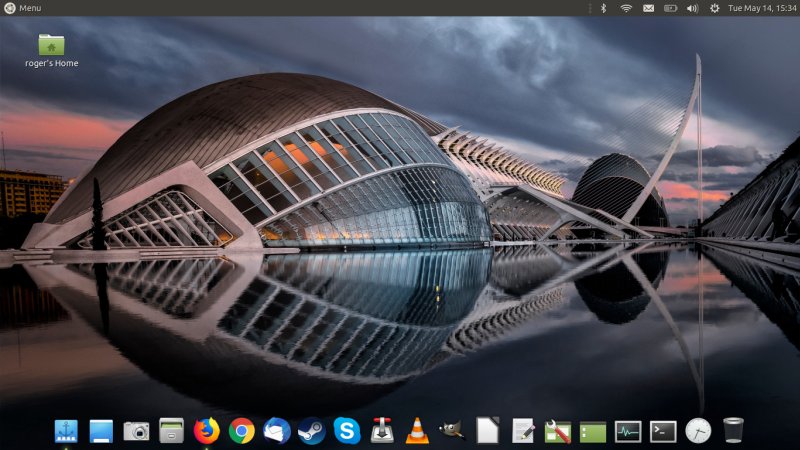
Task: Click the anchor icon in the dock
Action: click(66, 430)
